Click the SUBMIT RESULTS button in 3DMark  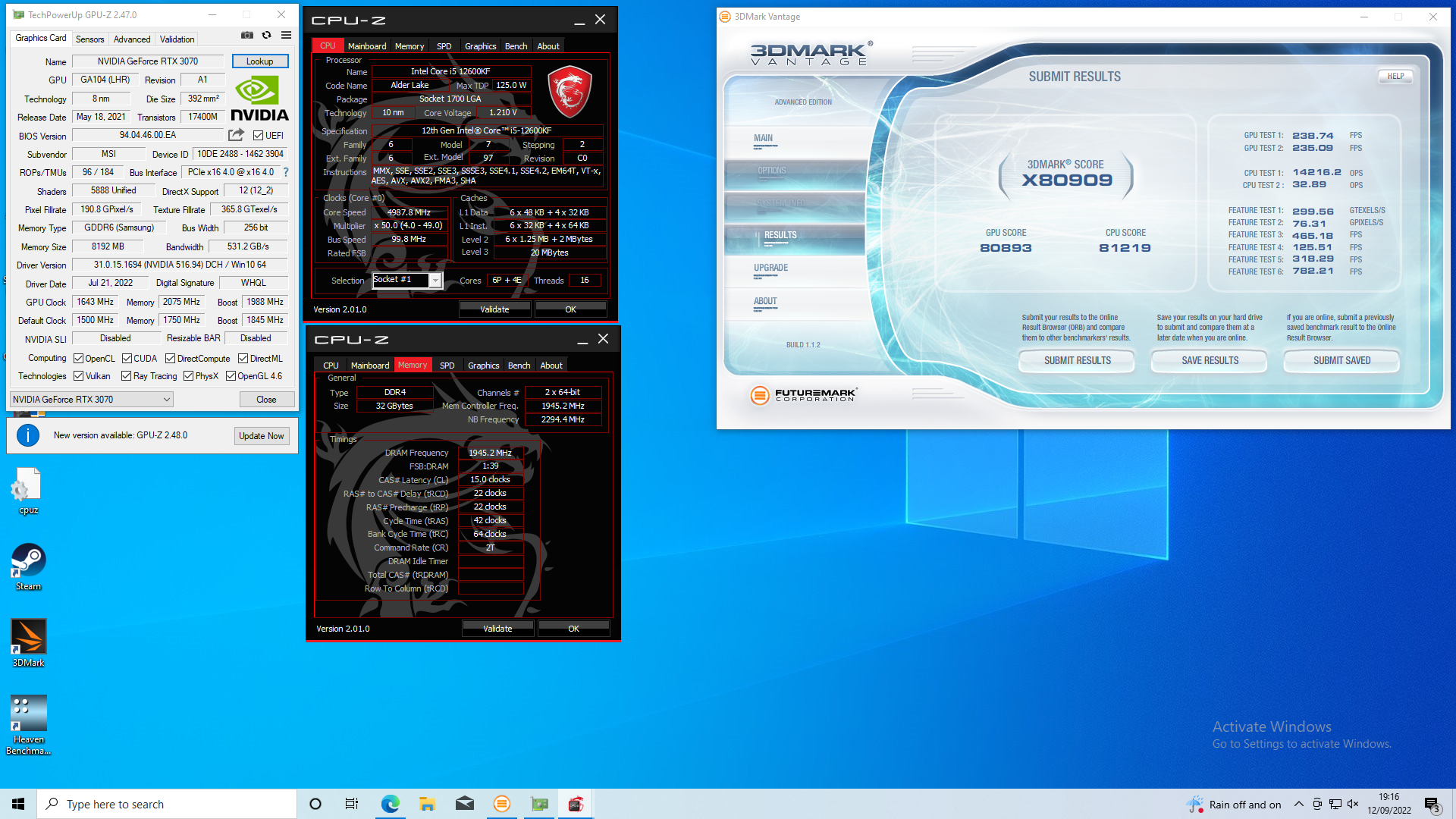point(1077,360)
